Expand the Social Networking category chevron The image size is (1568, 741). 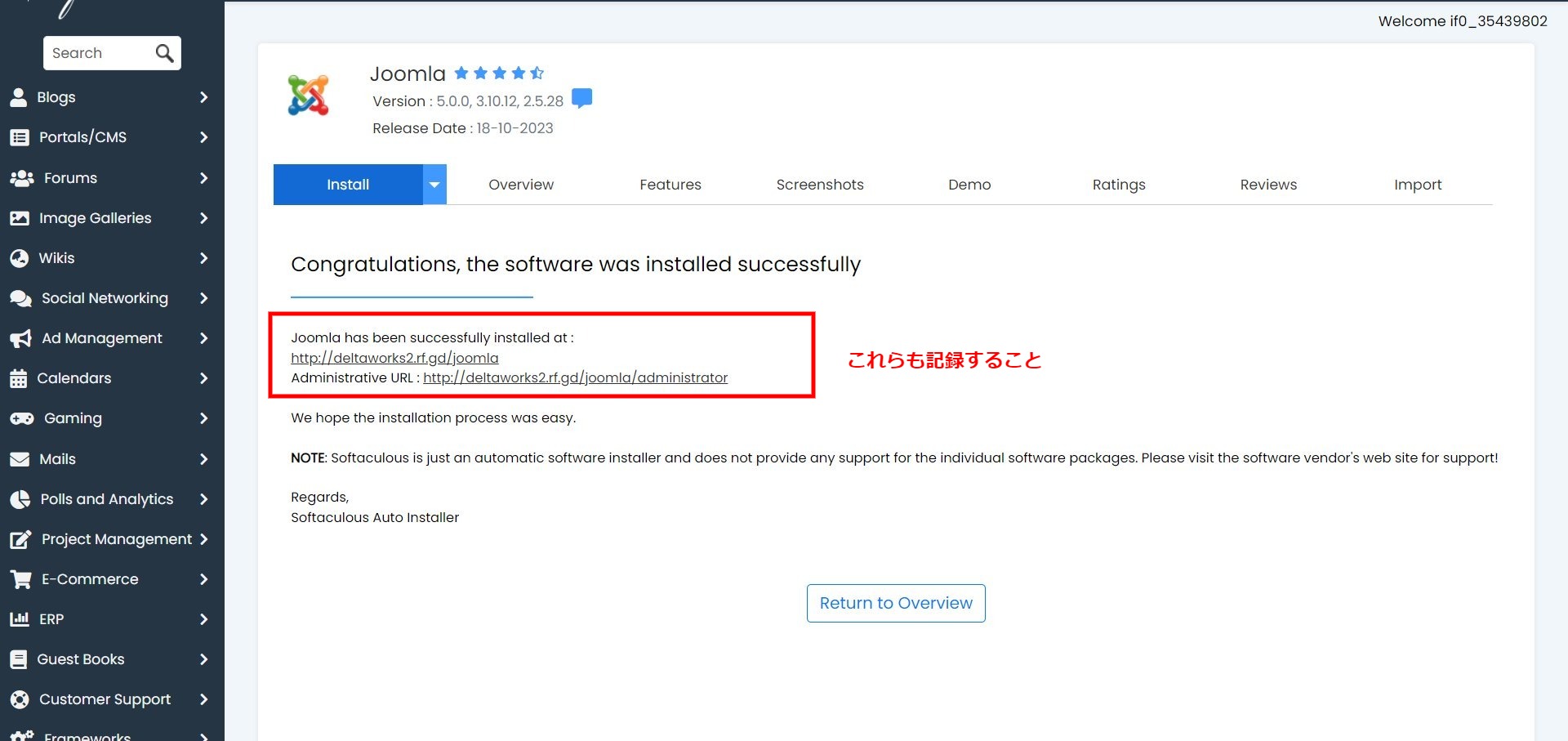(x=203, y=298)
